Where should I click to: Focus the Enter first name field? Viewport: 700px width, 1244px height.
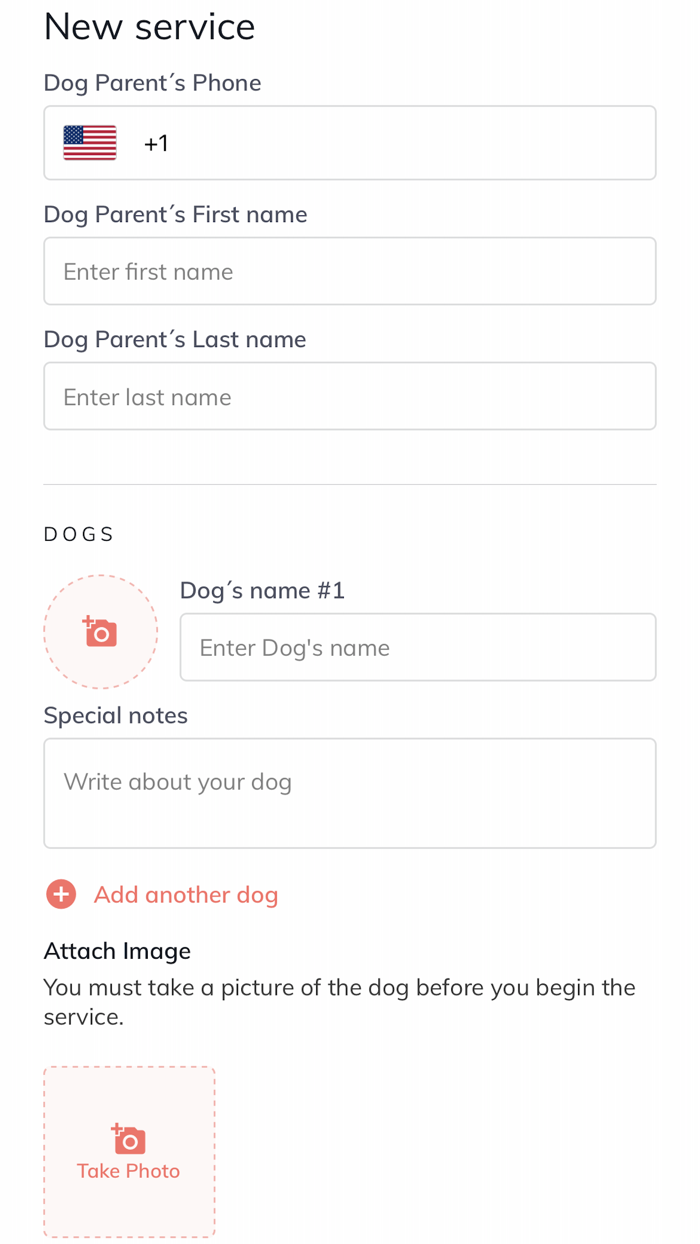[350, 271]
